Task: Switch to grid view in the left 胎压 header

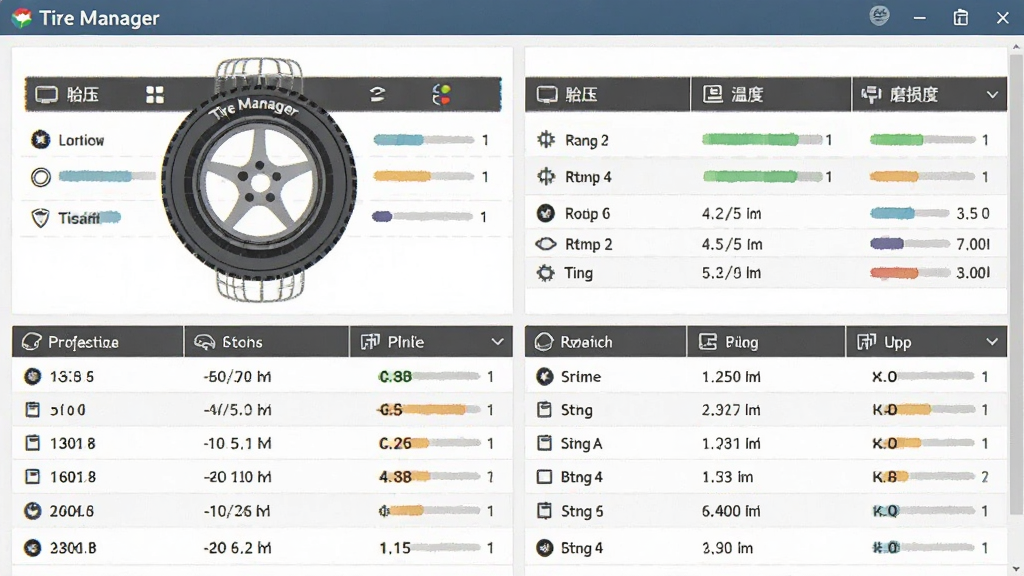Action: (155, 95)
